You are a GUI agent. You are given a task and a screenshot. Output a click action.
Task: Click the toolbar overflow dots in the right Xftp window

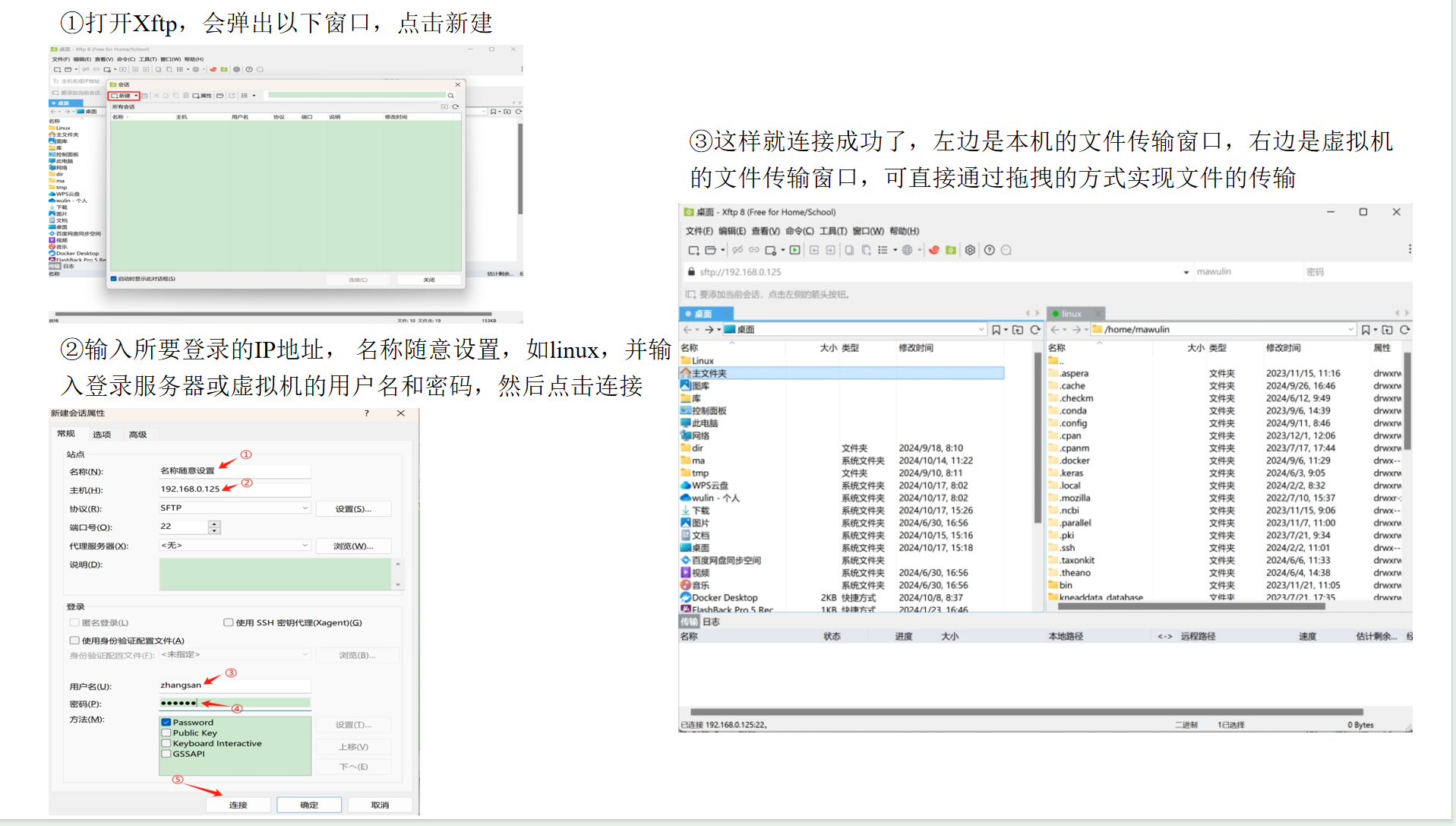1410,249
